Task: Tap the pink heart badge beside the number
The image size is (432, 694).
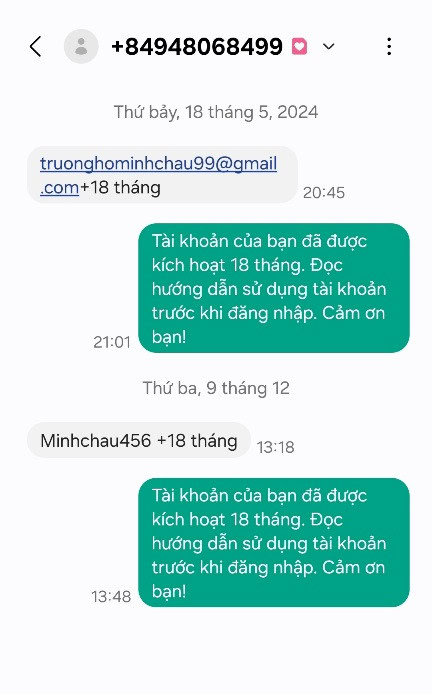Action: click(299, 46)
